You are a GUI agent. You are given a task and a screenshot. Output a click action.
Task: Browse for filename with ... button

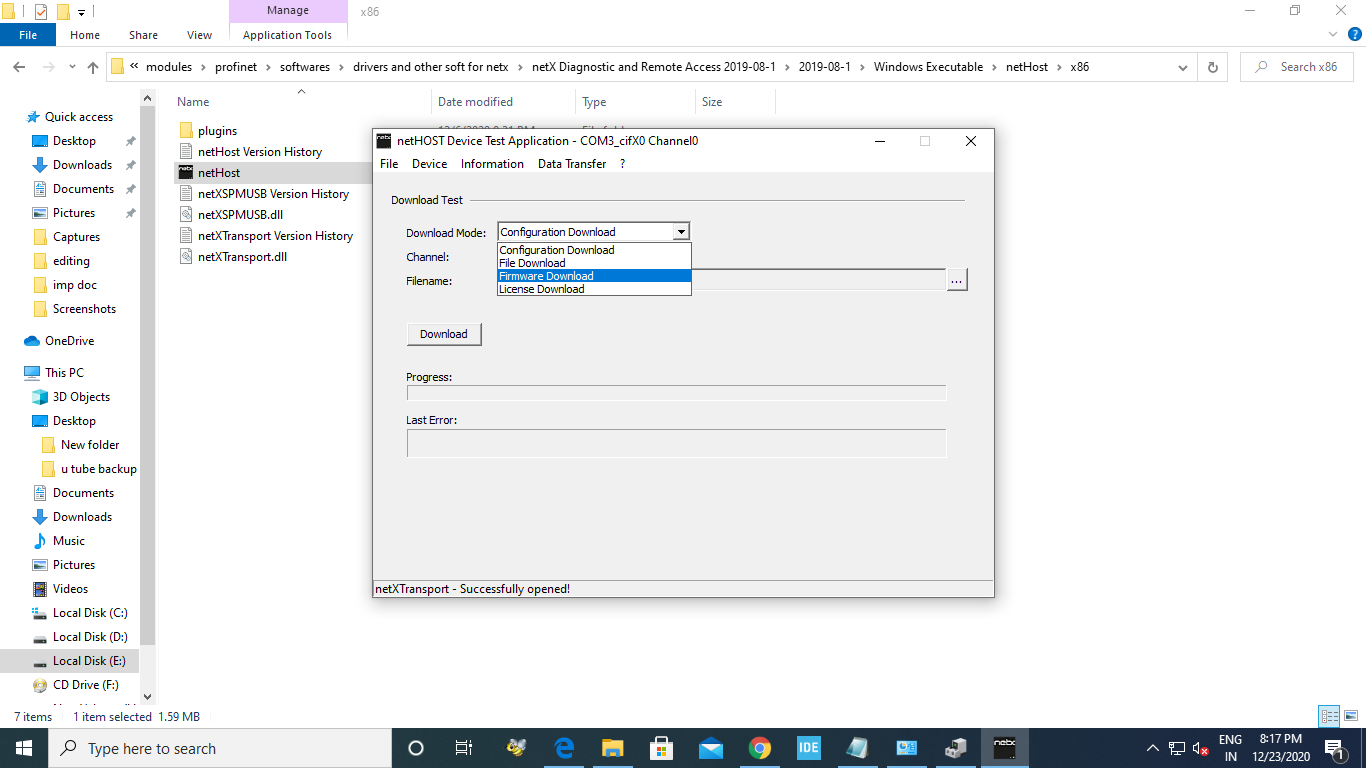(x=957, y=281)
